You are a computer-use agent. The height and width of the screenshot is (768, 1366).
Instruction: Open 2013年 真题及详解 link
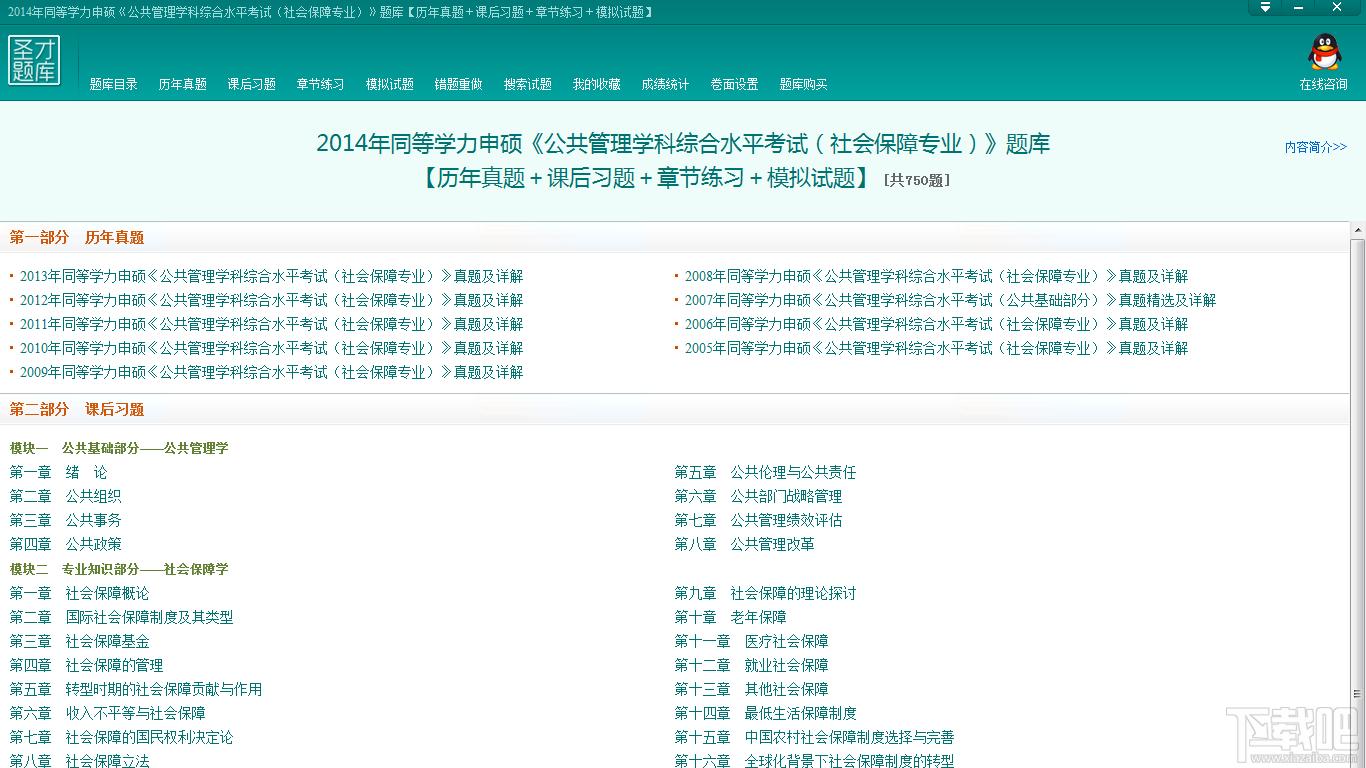point(271,277)
